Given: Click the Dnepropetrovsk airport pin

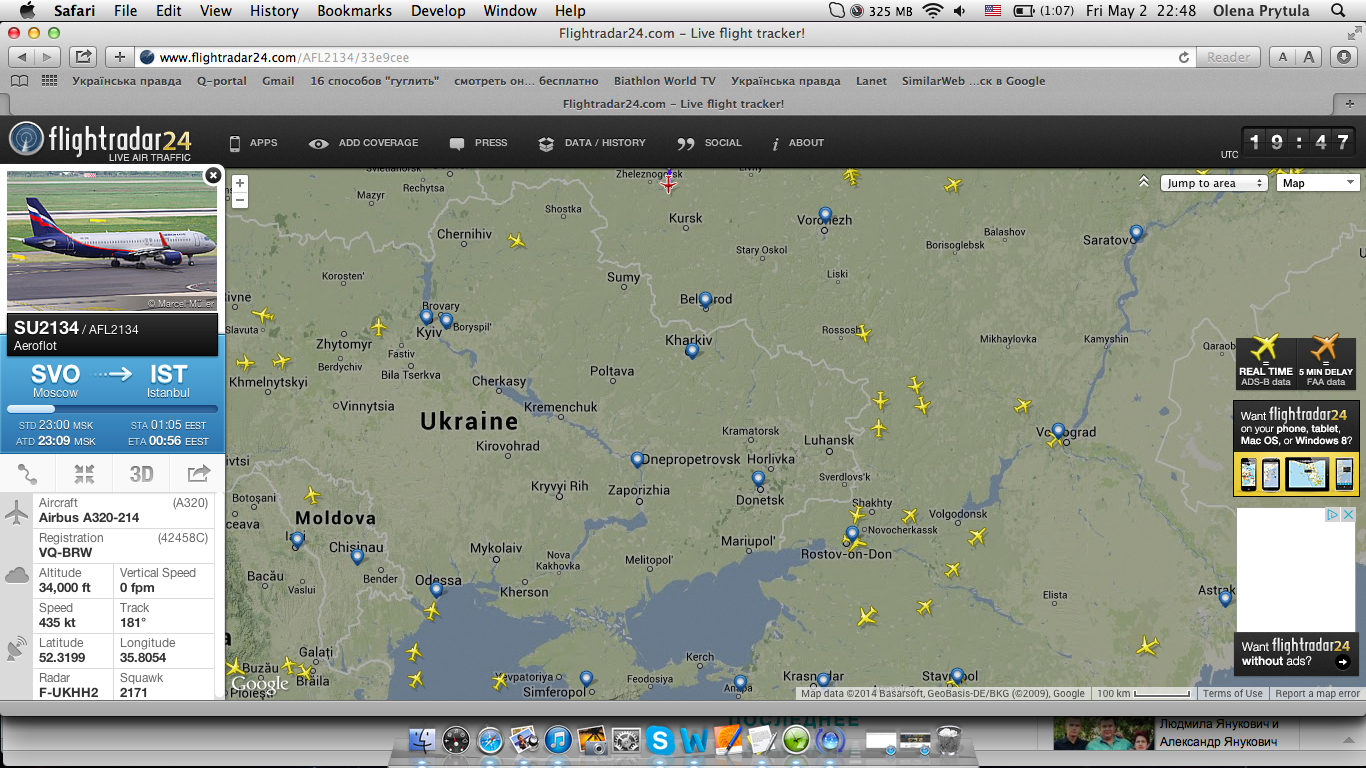Looking at the screenshot, I should coord(637,460).
